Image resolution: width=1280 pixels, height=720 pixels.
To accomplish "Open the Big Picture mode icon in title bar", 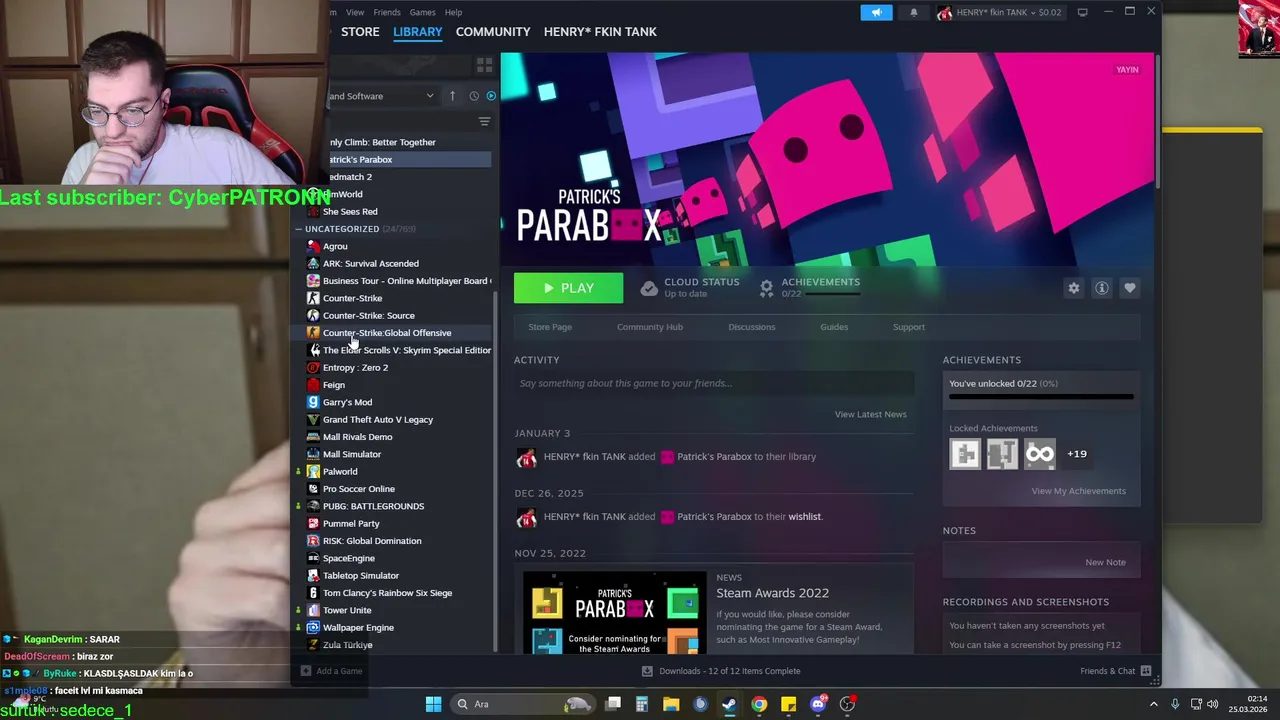I will pyautogui.click(x=1082, y=12).
